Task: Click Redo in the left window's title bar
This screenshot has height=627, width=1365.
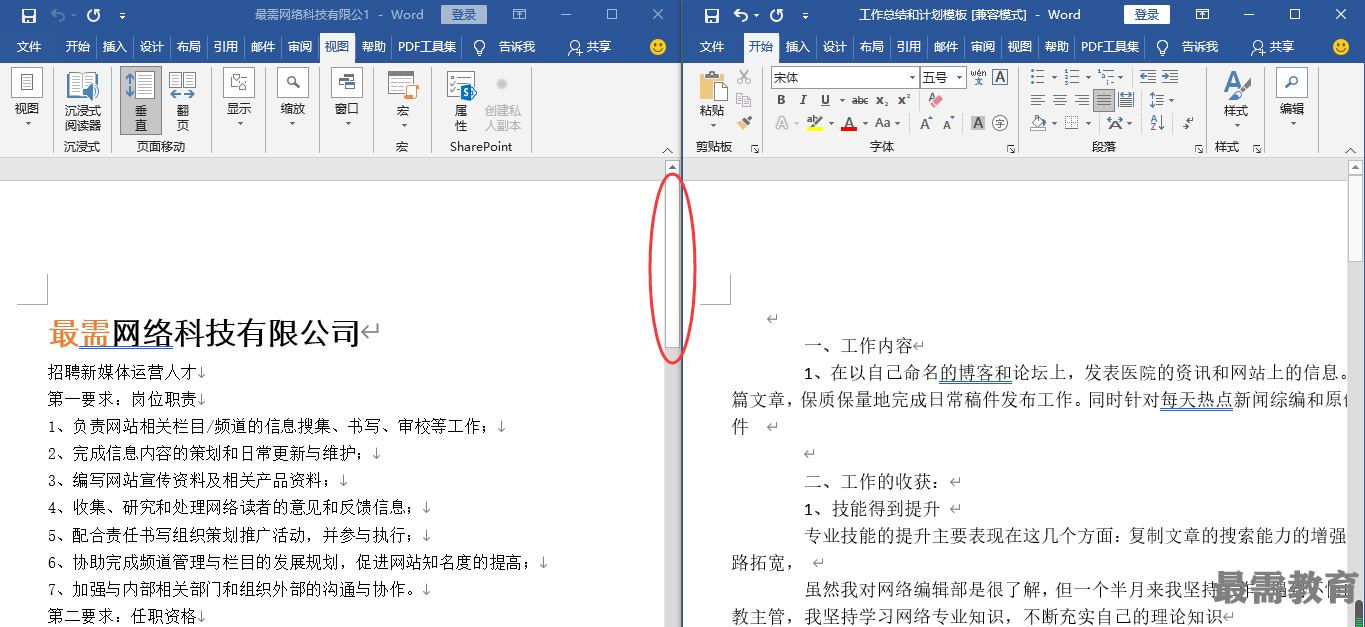Action: [x=94, y=15]
